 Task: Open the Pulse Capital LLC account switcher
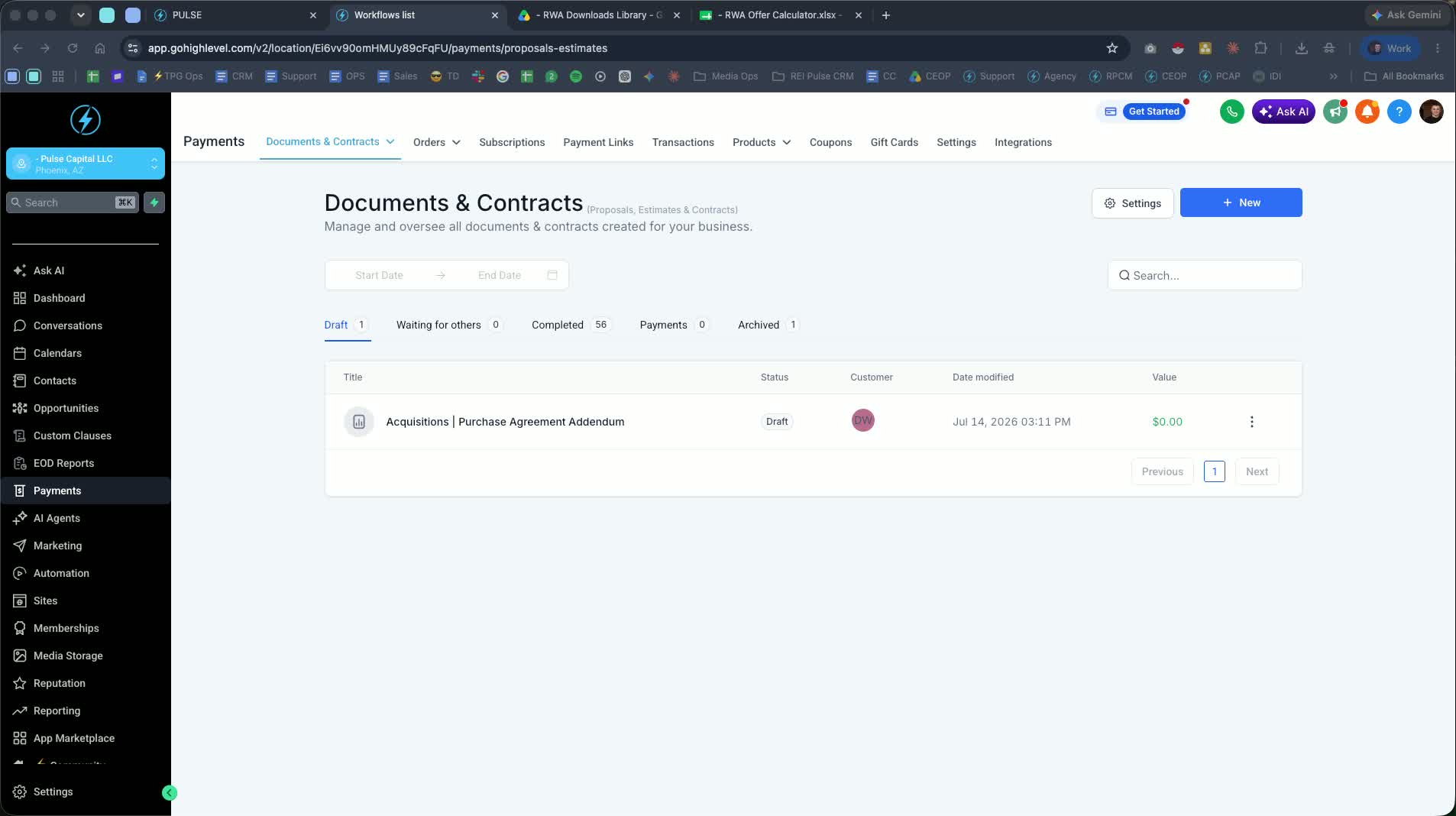(86, 164)
